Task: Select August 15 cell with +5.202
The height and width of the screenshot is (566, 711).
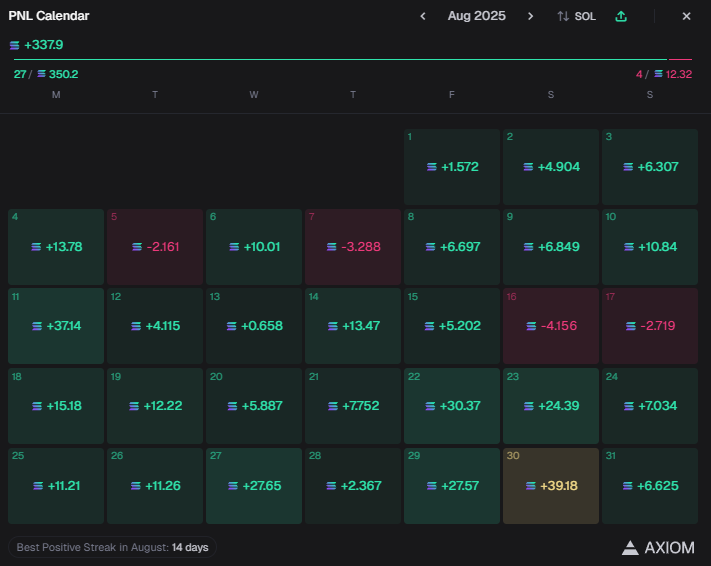Action: (x=452, y=326)
